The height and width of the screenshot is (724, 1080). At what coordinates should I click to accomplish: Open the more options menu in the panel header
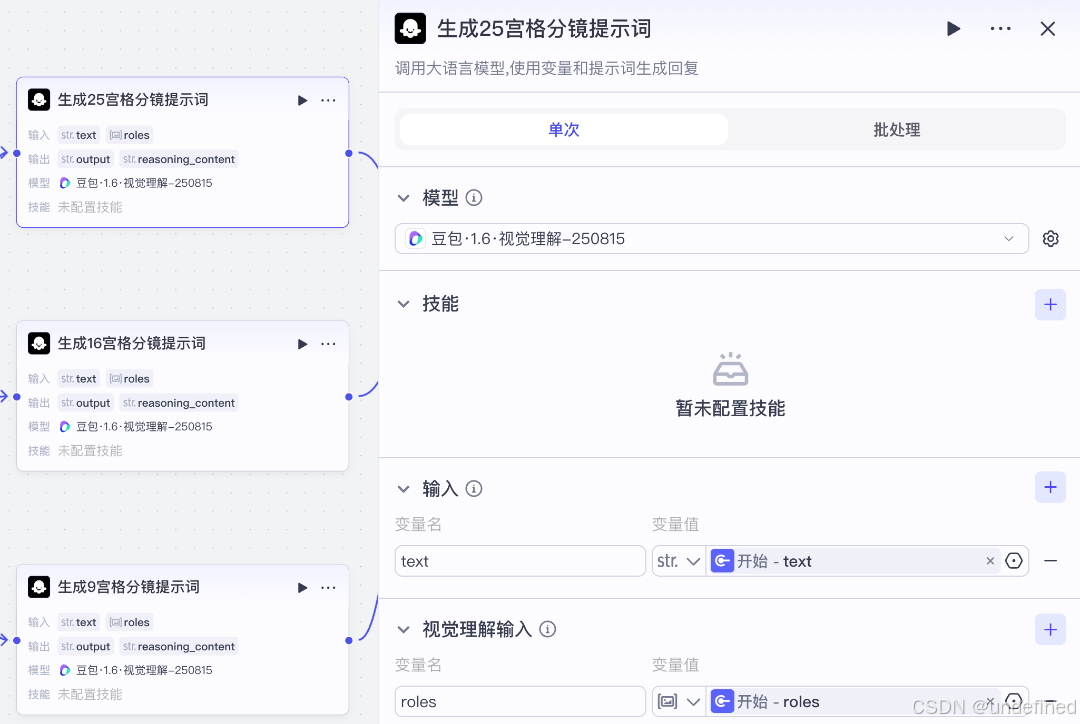1000,29
